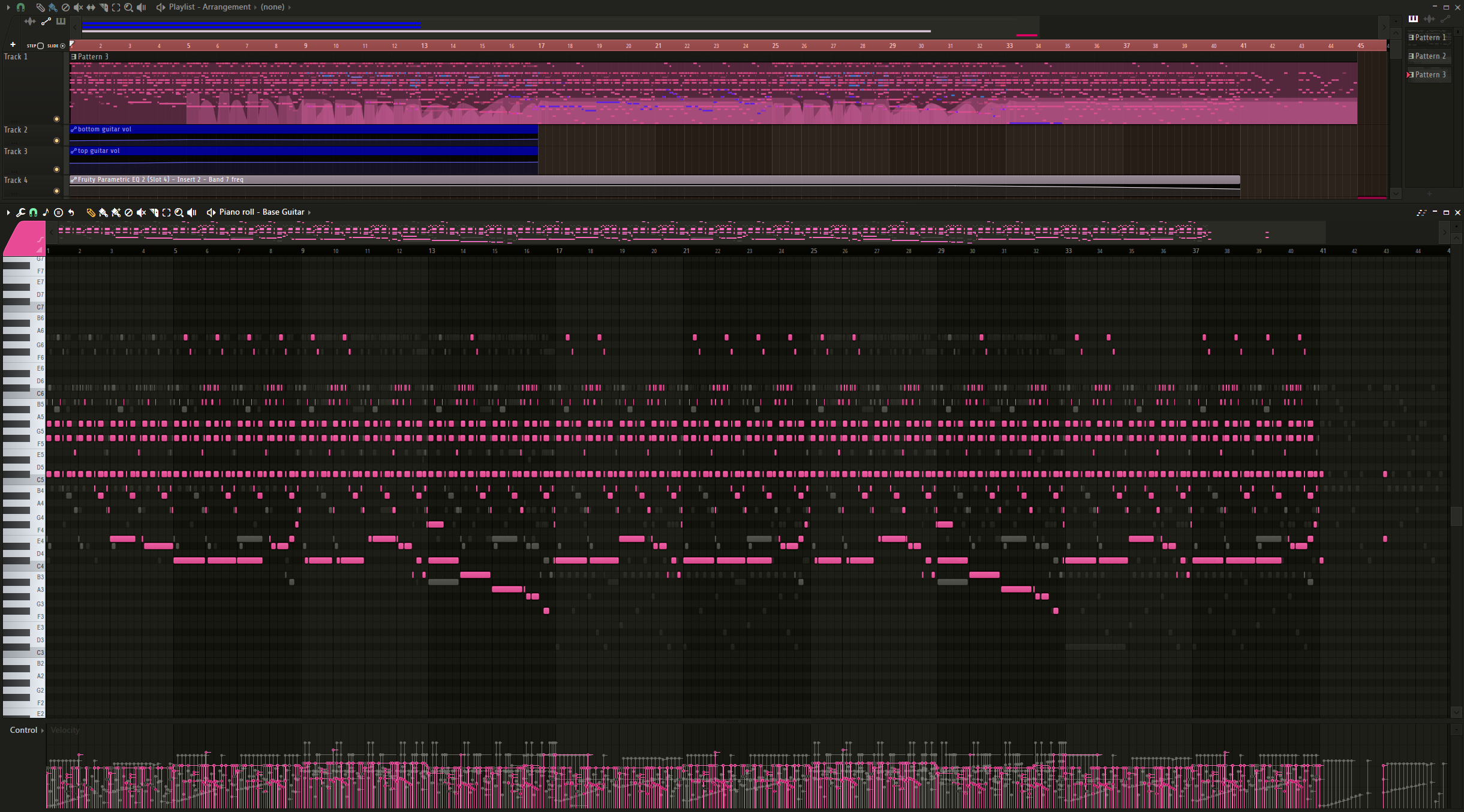This screenshot has width=1464, height=812.
Task: Select Pattern 2 in the picker panel
Action: 1429,56
